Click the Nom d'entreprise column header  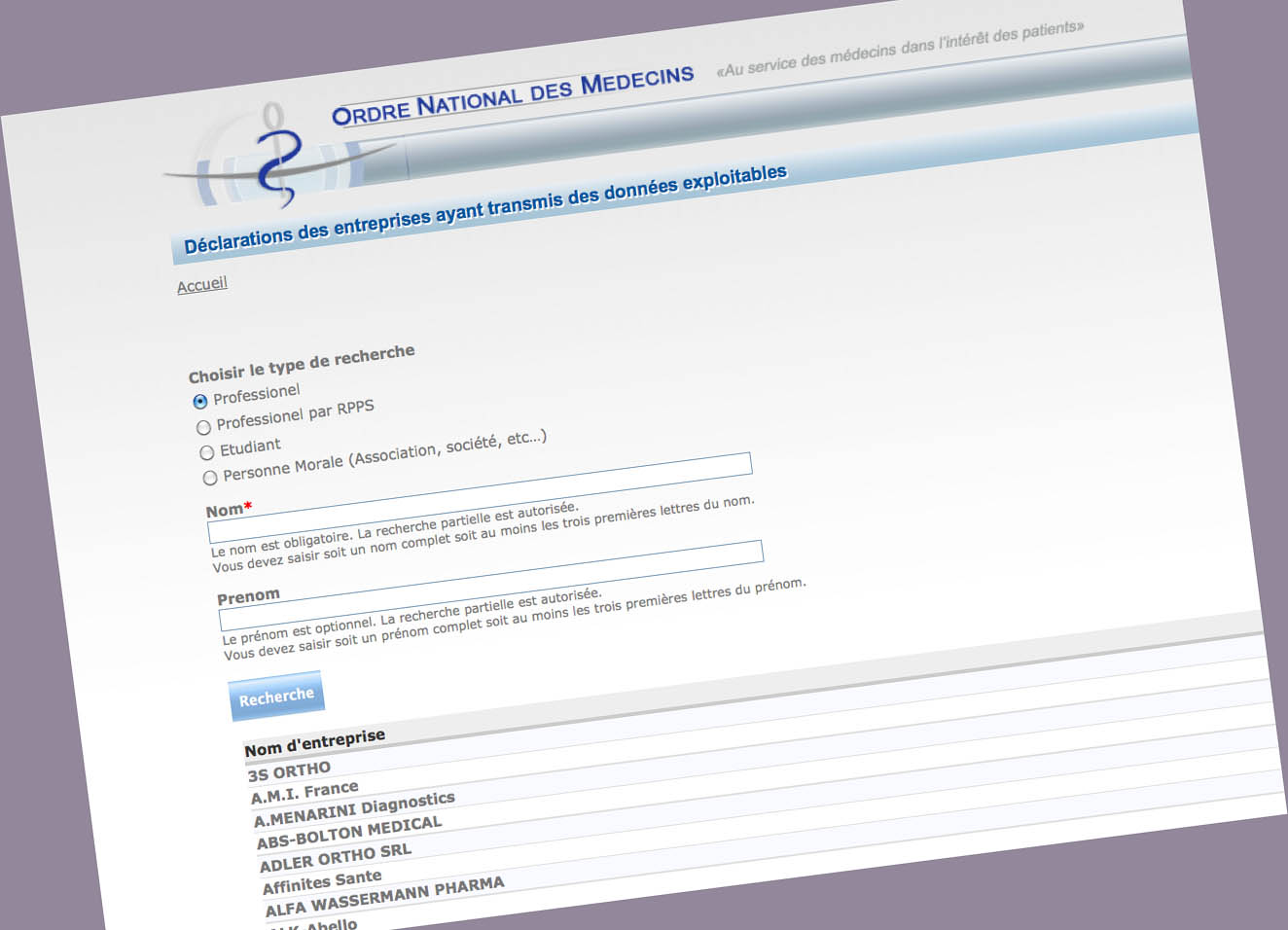point(315,743)
